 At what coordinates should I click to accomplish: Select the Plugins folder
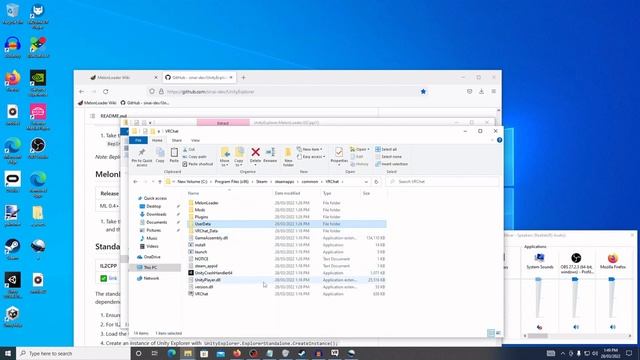pos(287,217)
